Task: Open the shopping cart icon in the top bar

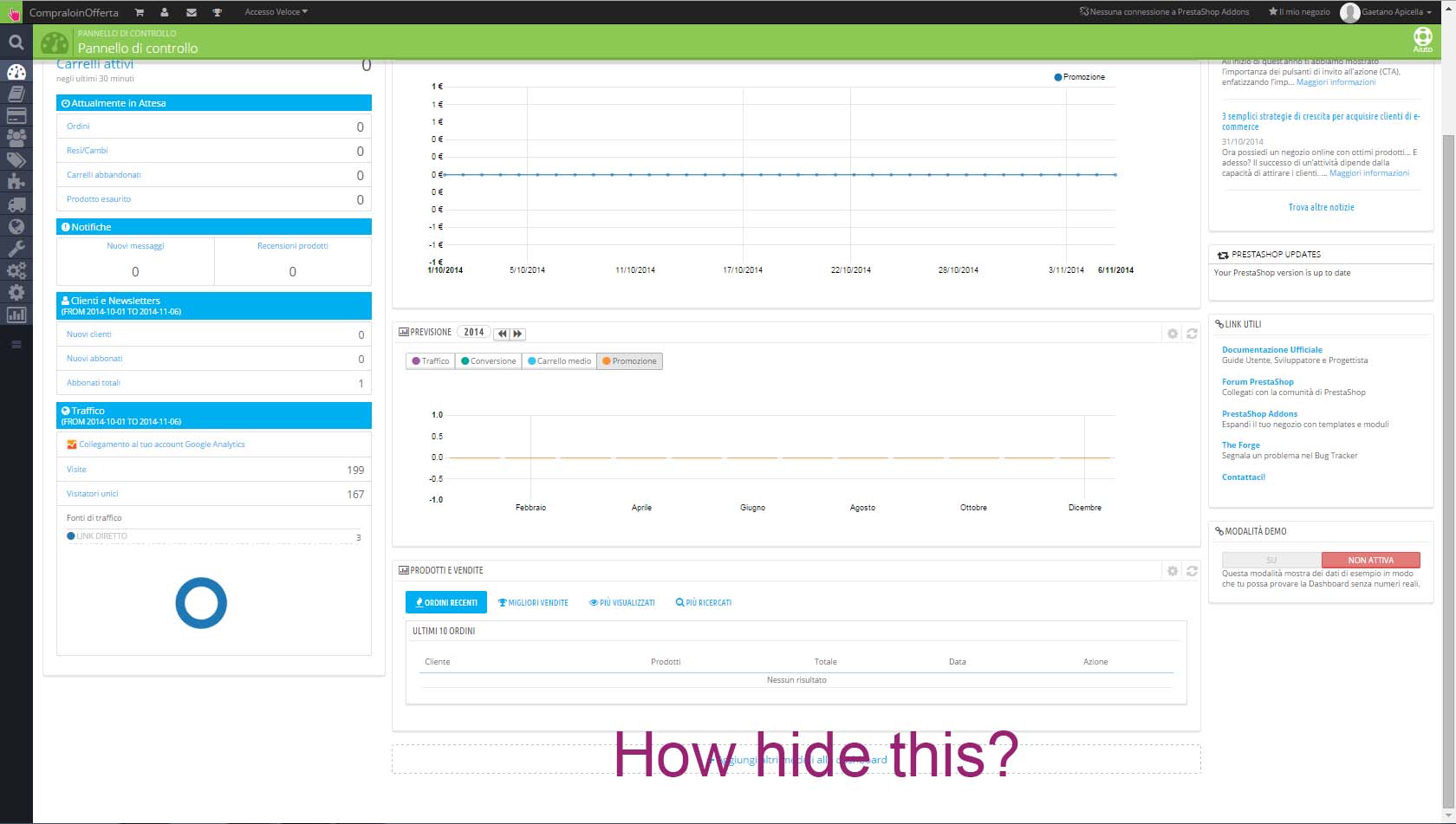Action: coord(139,12)
